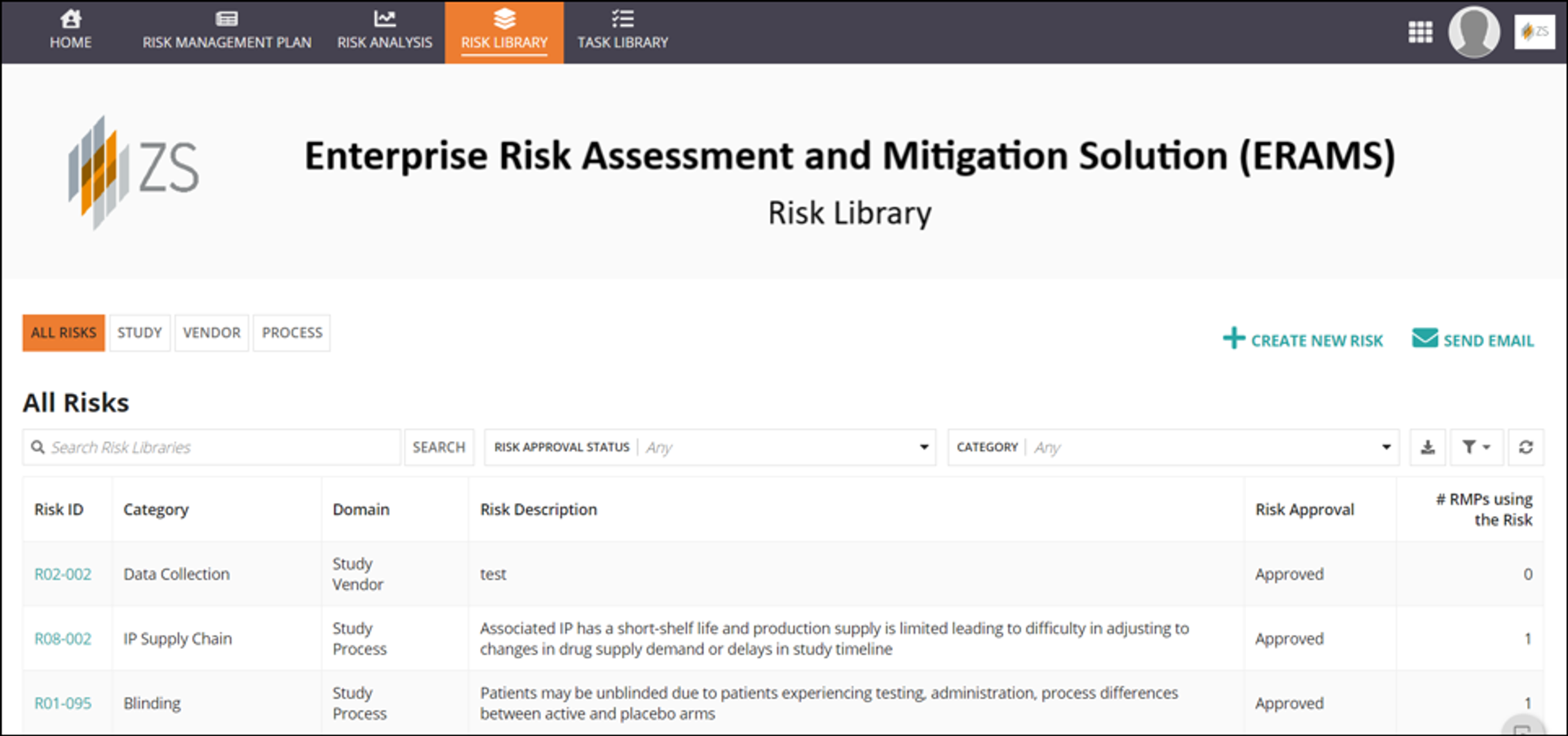Screen dimensions: 1568x736
Task: Open the Category filter dropdown
Action: click(x=1173, y=448)
